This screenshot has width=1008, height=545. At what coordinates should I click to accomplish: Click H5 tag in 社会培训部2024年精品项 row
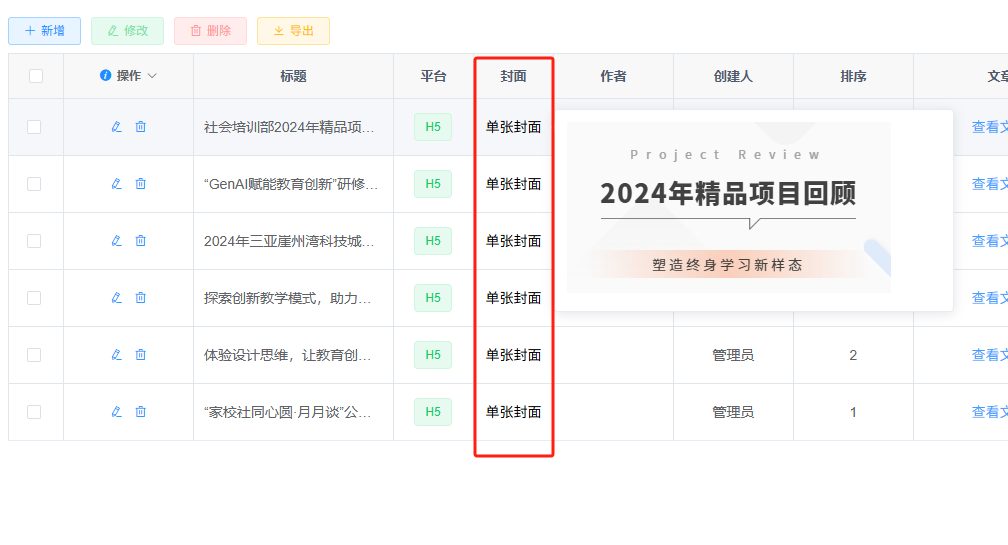pyautogui.click(x=433, y=127)
